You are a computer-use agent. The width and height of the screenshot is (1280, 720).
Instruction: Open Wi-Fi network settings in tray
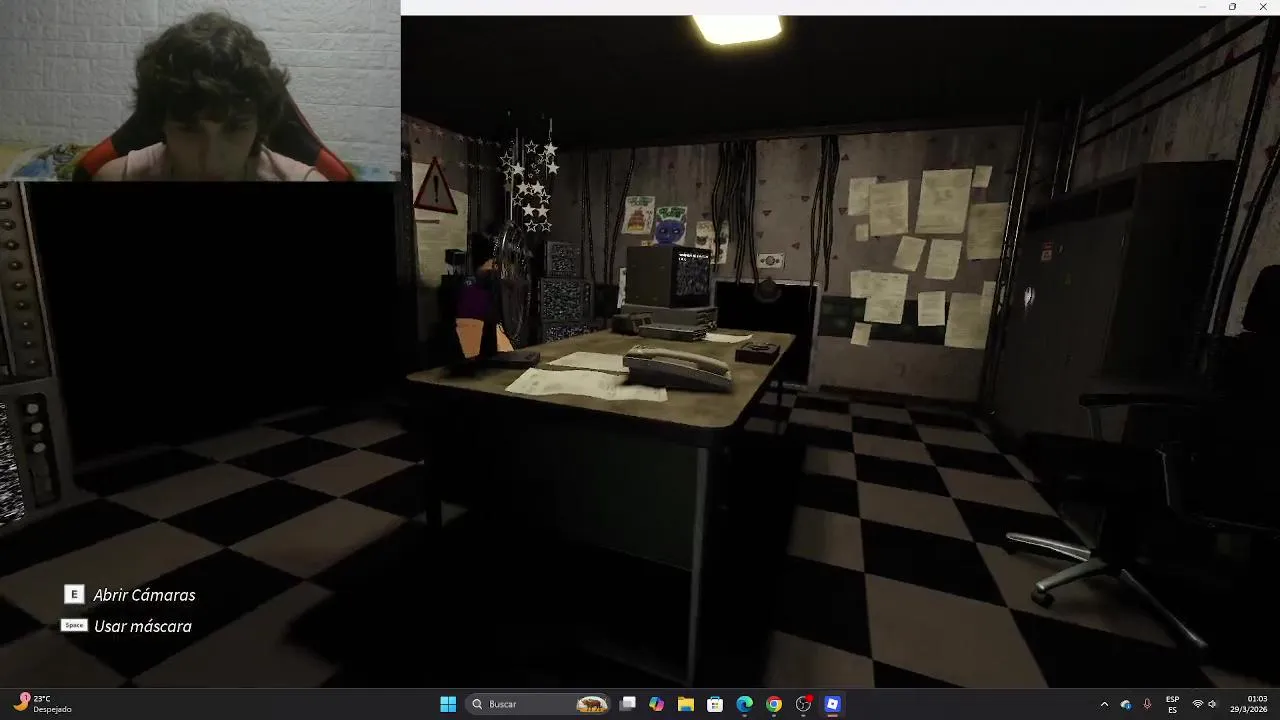click(1197, 704)
